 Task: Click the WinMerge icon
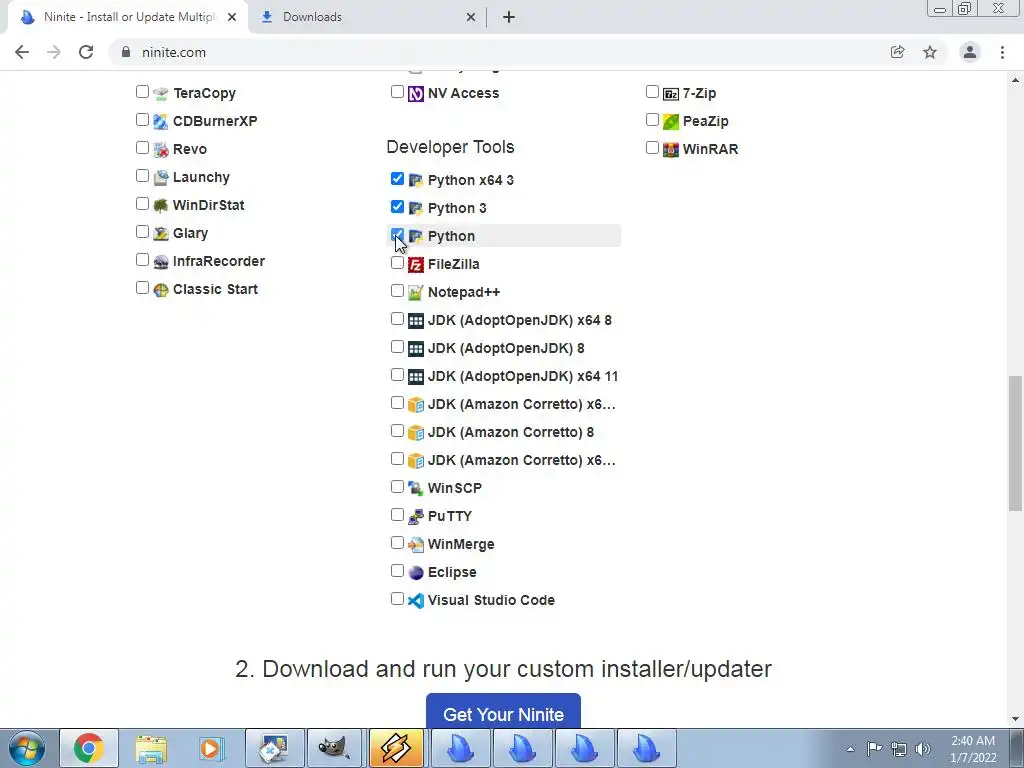pyautogui.click(x=416, y=545)
